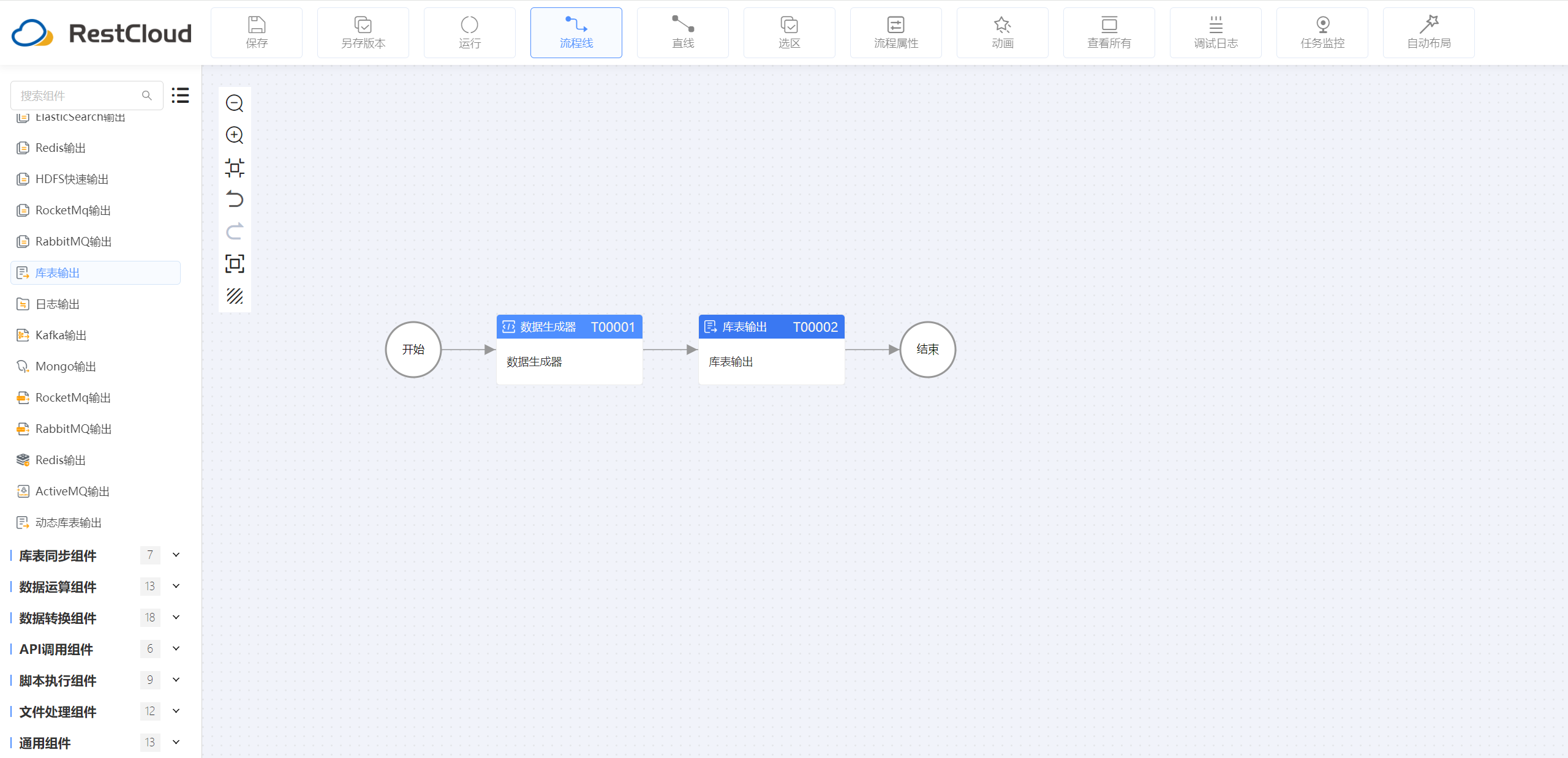The image size is (1568, 758).
Task: Select the 数据生成器 T00001 node header
Action: (570, 327)
